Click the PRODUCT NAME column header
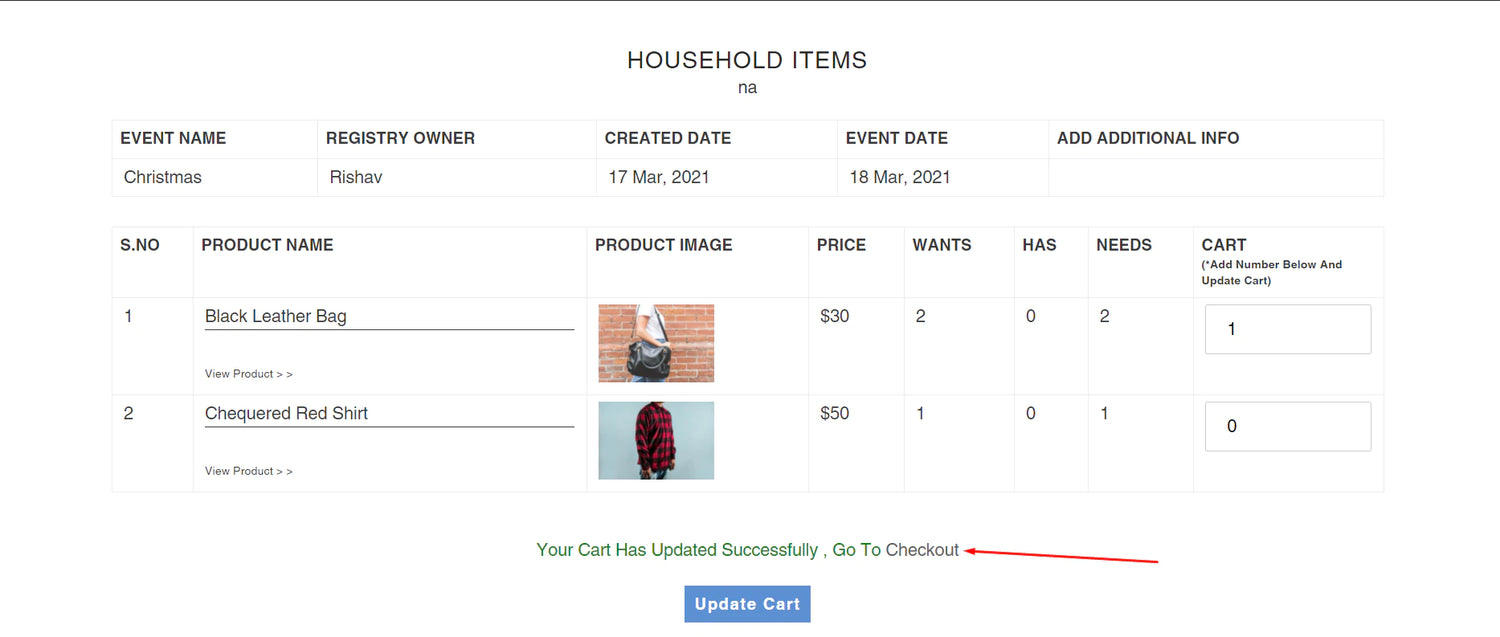This screenshot has width=1500, height=637. tap(267, 245)
